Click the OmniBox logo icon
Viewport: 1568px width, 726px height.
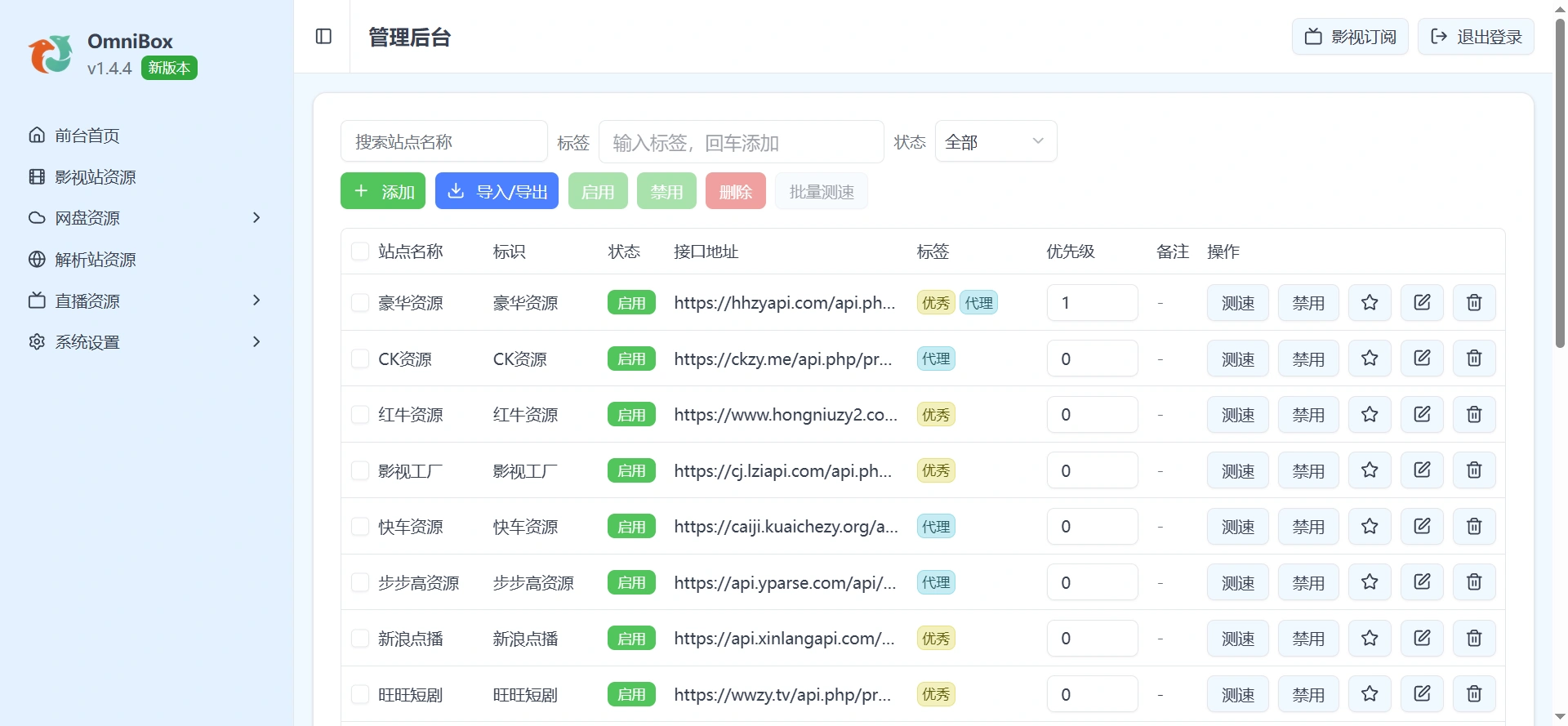point(51,54)
